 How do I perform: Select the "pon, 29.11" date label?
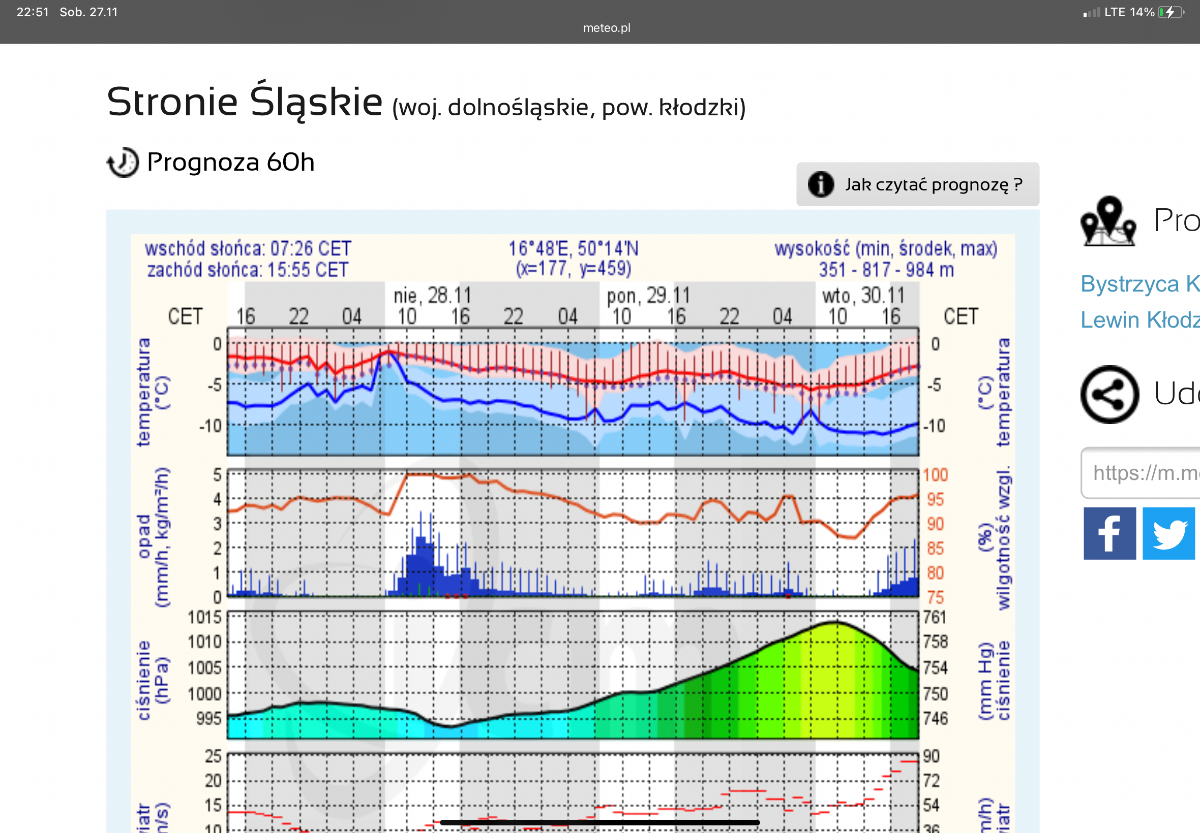[x=648, y=296]
